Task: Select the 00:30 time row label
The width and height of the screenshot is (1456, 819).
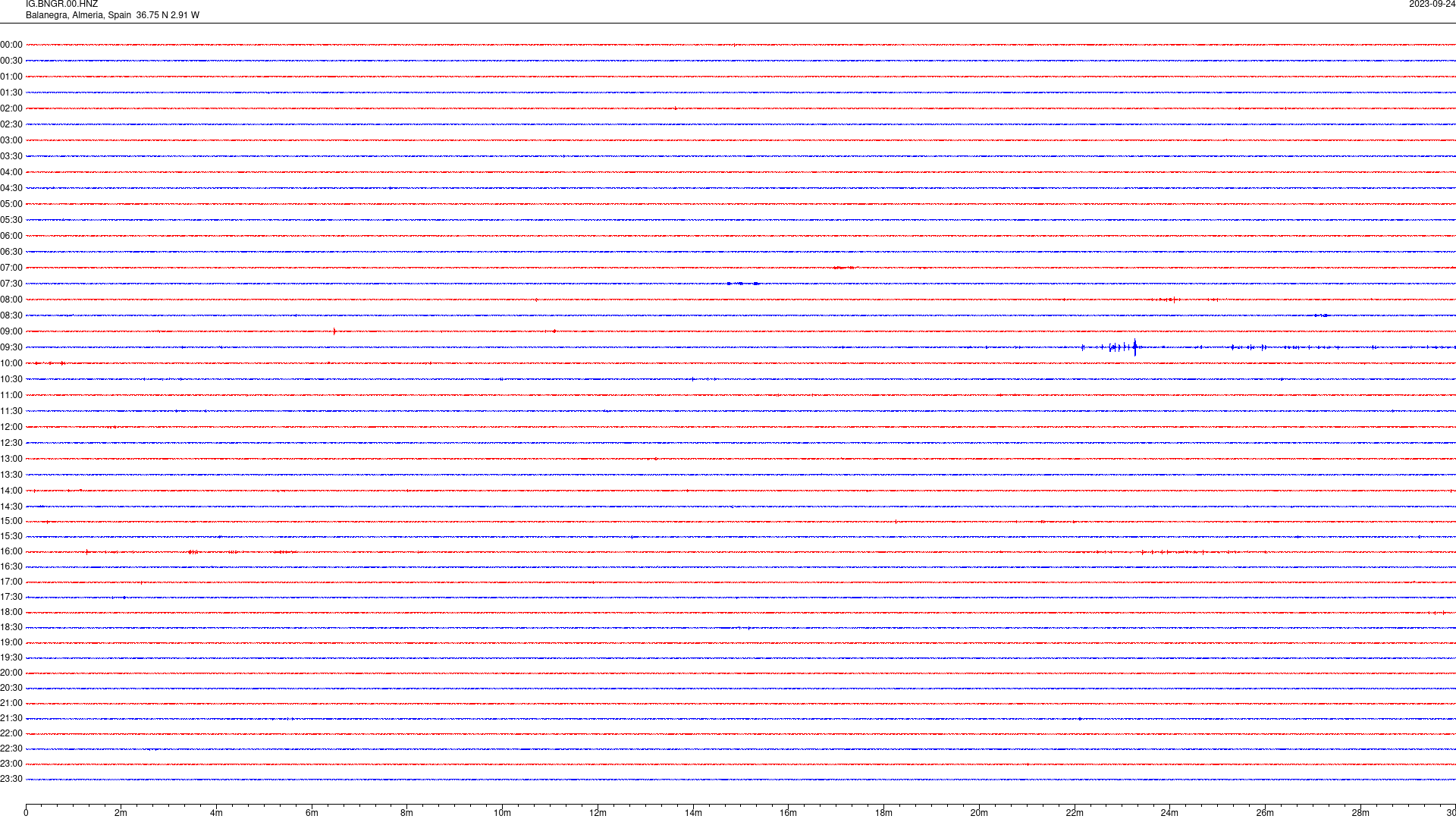Action: pyautogui.click(x=11, y=61)
